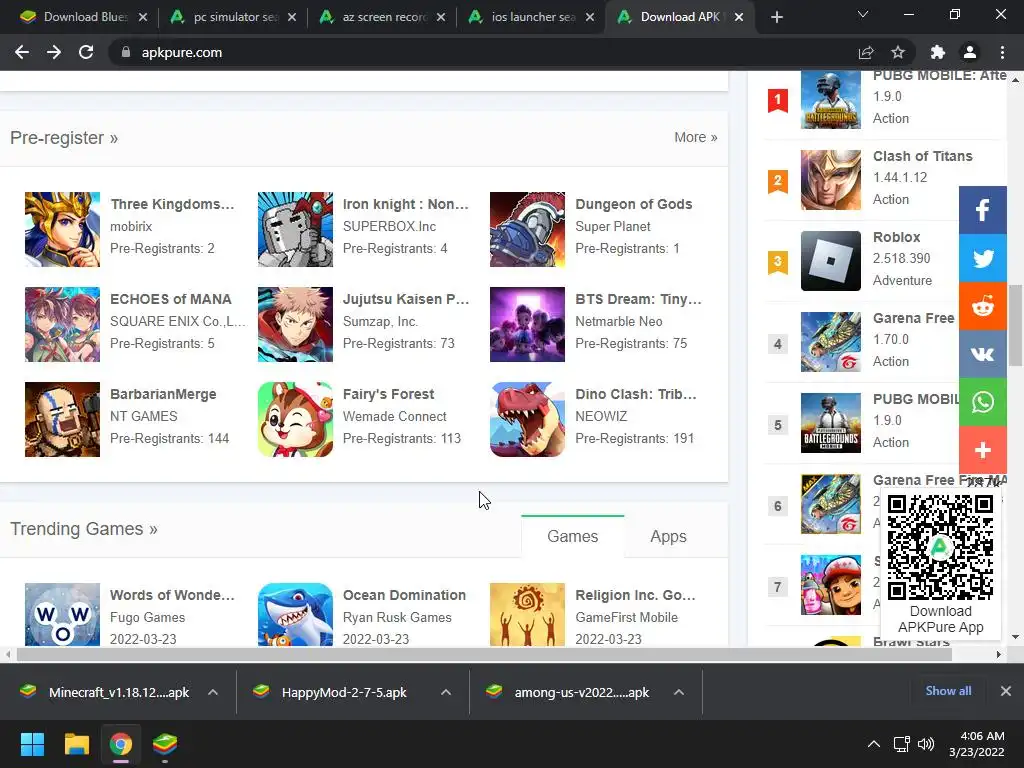
Task: Open Ocean Domination title link
Action: point(404,595)
